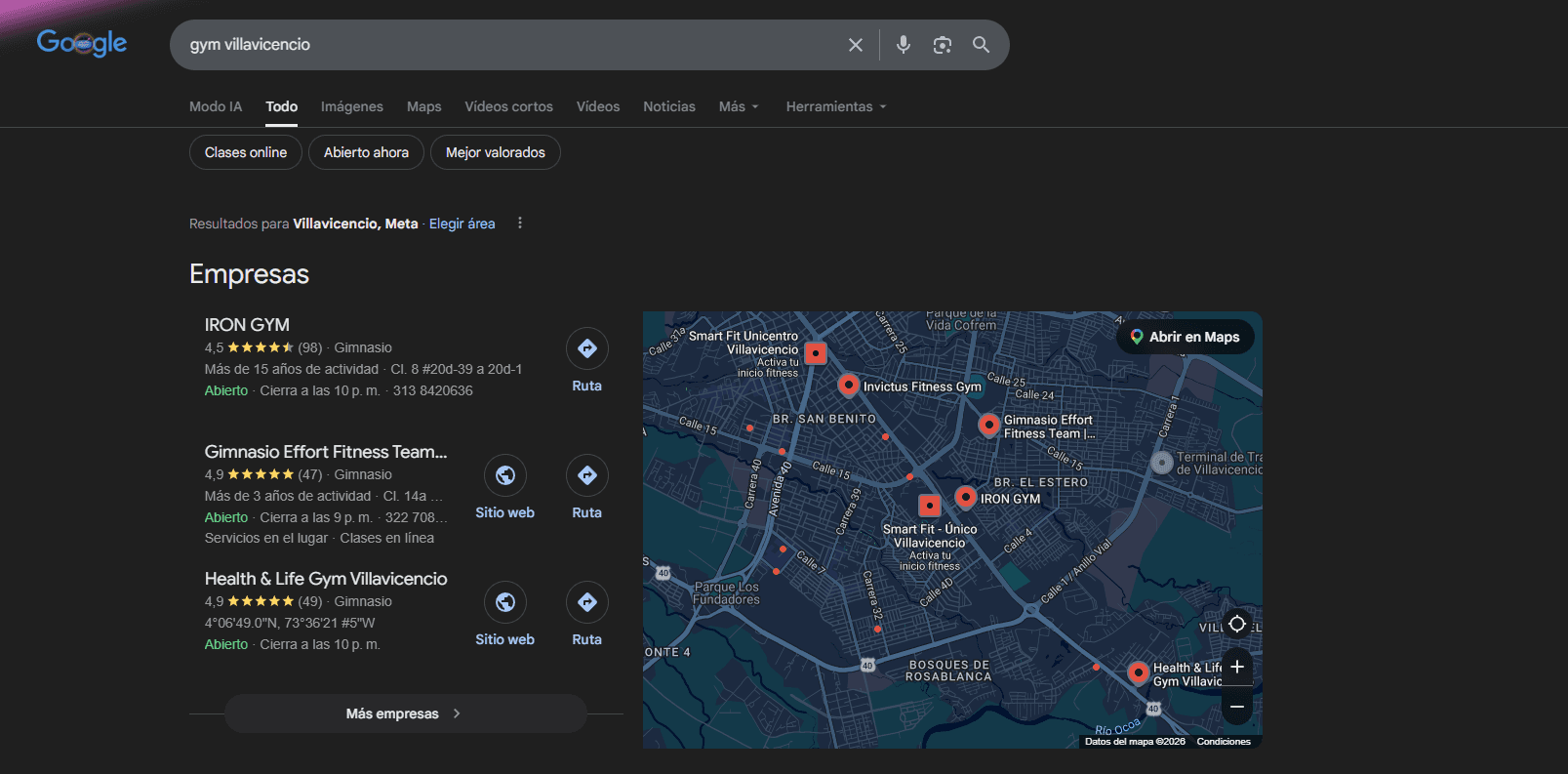Click the Elegir área link
The width and height of the screenshot is (1568, 774).
[x=462, y=224]
